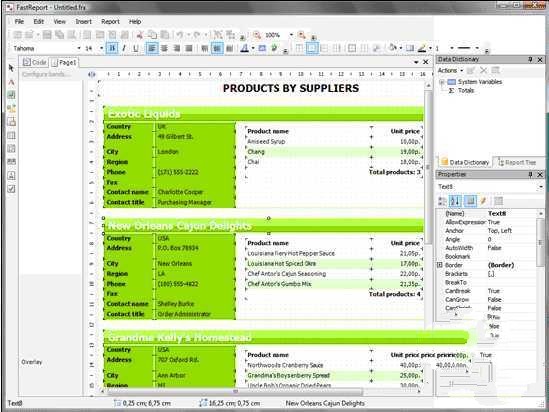Click the font color icon

pos(245,48)
